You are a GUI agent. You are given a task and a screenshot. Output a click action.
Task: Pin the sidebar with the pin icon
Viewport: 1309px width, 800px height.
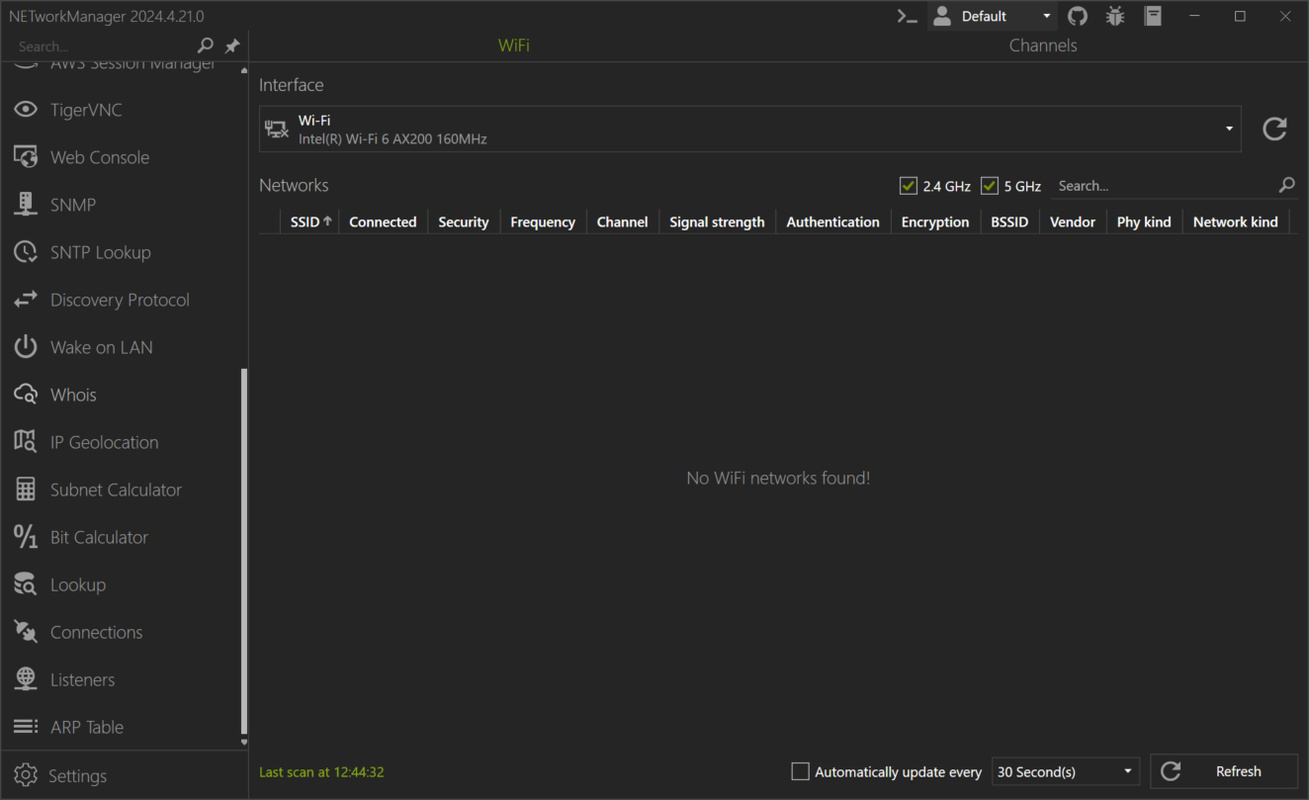tap(232, 46)
